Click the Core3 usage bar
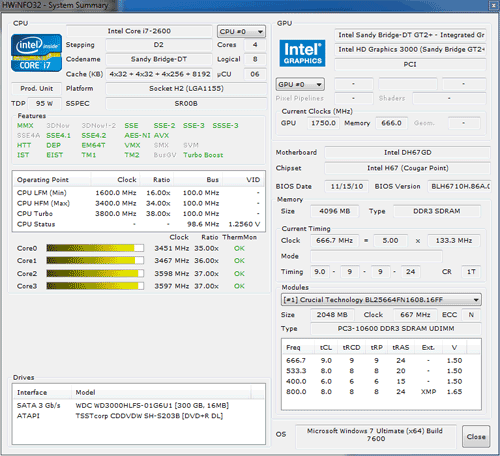The width and height of the screenshot is (500, 456). 95,286
